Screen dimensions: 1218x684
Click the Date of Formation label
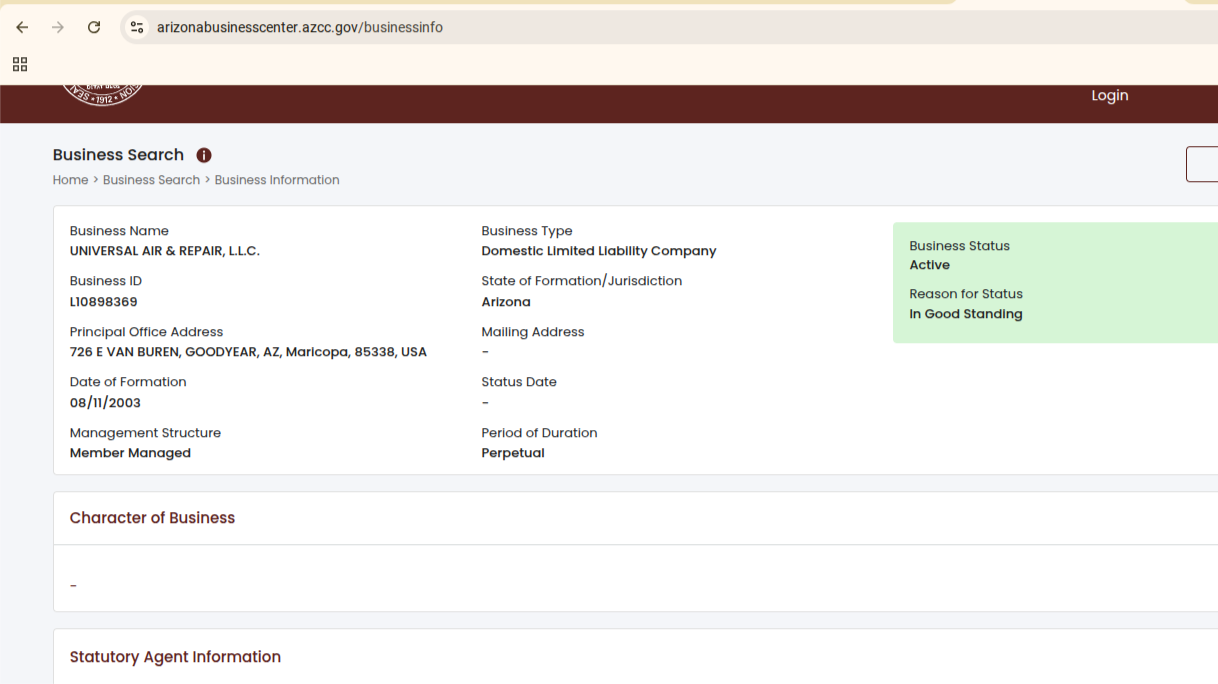(128, 382)
